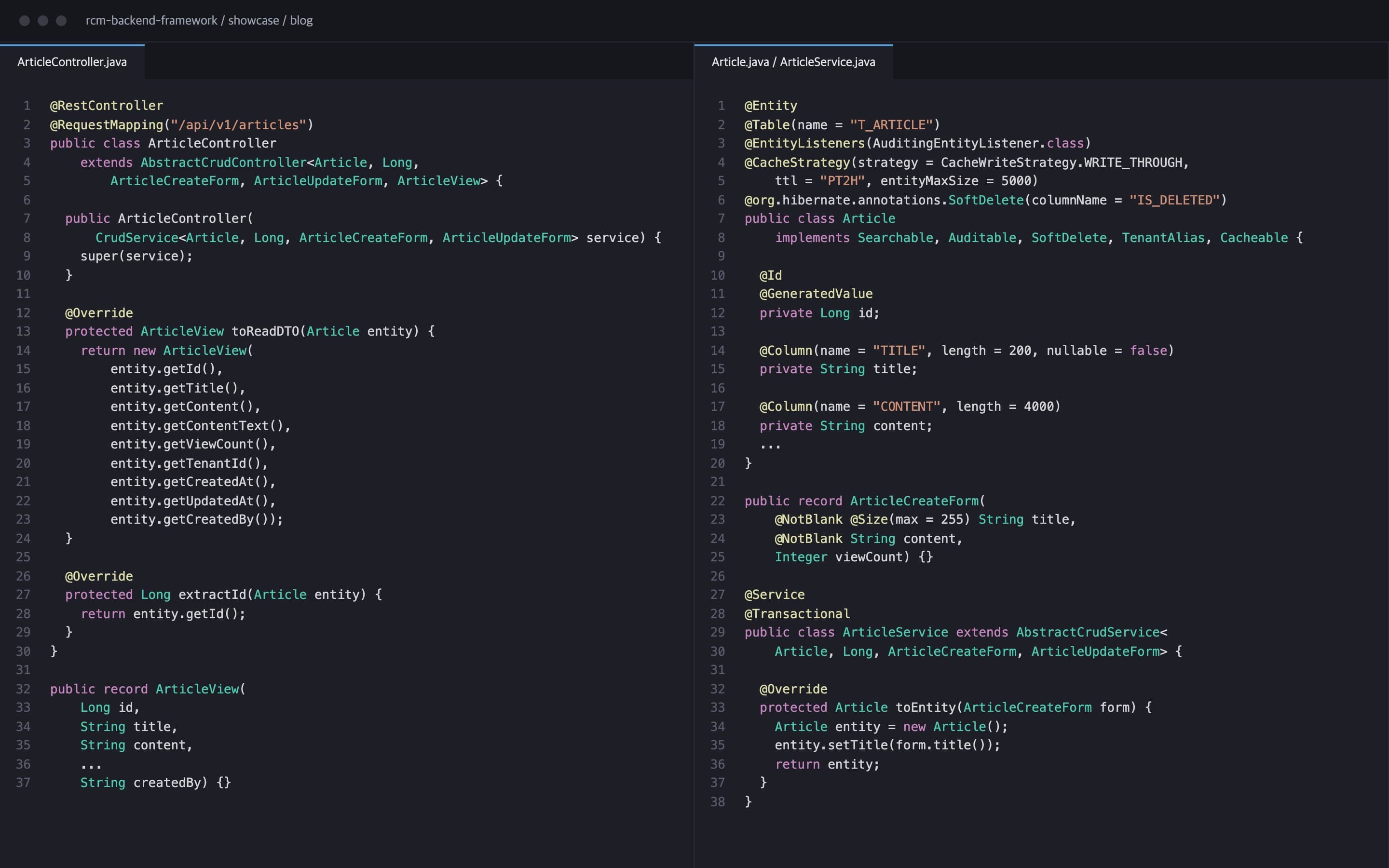The width and height of the screenshot is (1389, 868).
Task: Click the 'Integer viewCount) {}' line
Action: click(x=854, y=557)
